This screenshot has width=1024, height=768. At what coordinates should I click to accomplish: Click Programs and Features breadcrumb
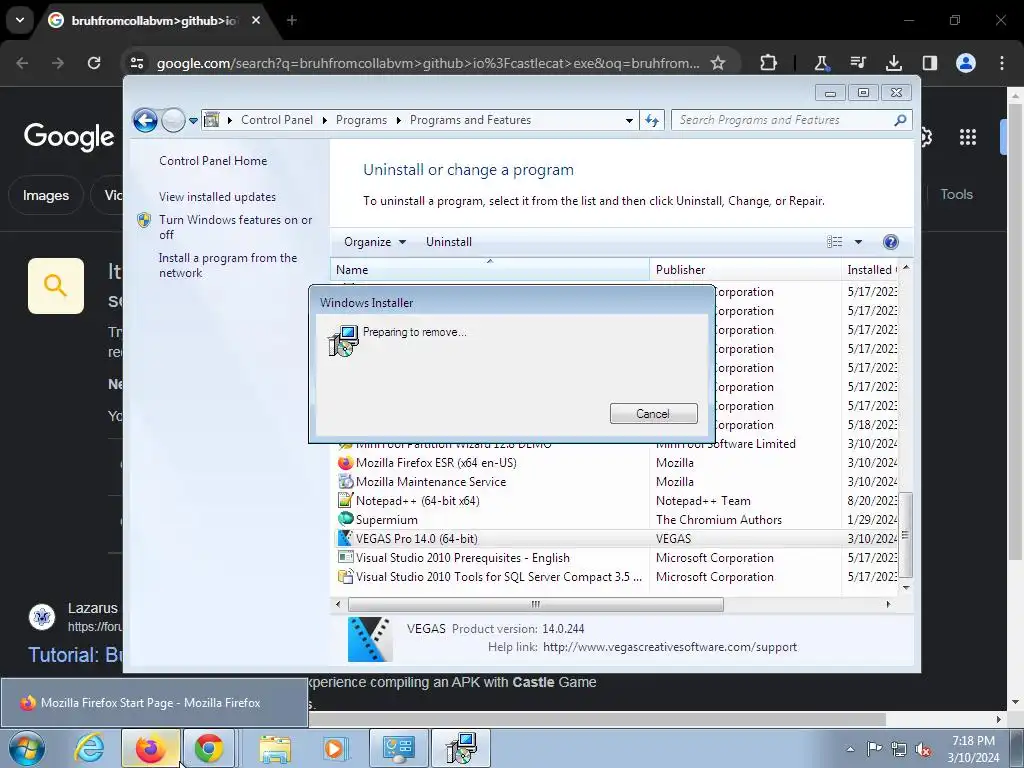470,120
